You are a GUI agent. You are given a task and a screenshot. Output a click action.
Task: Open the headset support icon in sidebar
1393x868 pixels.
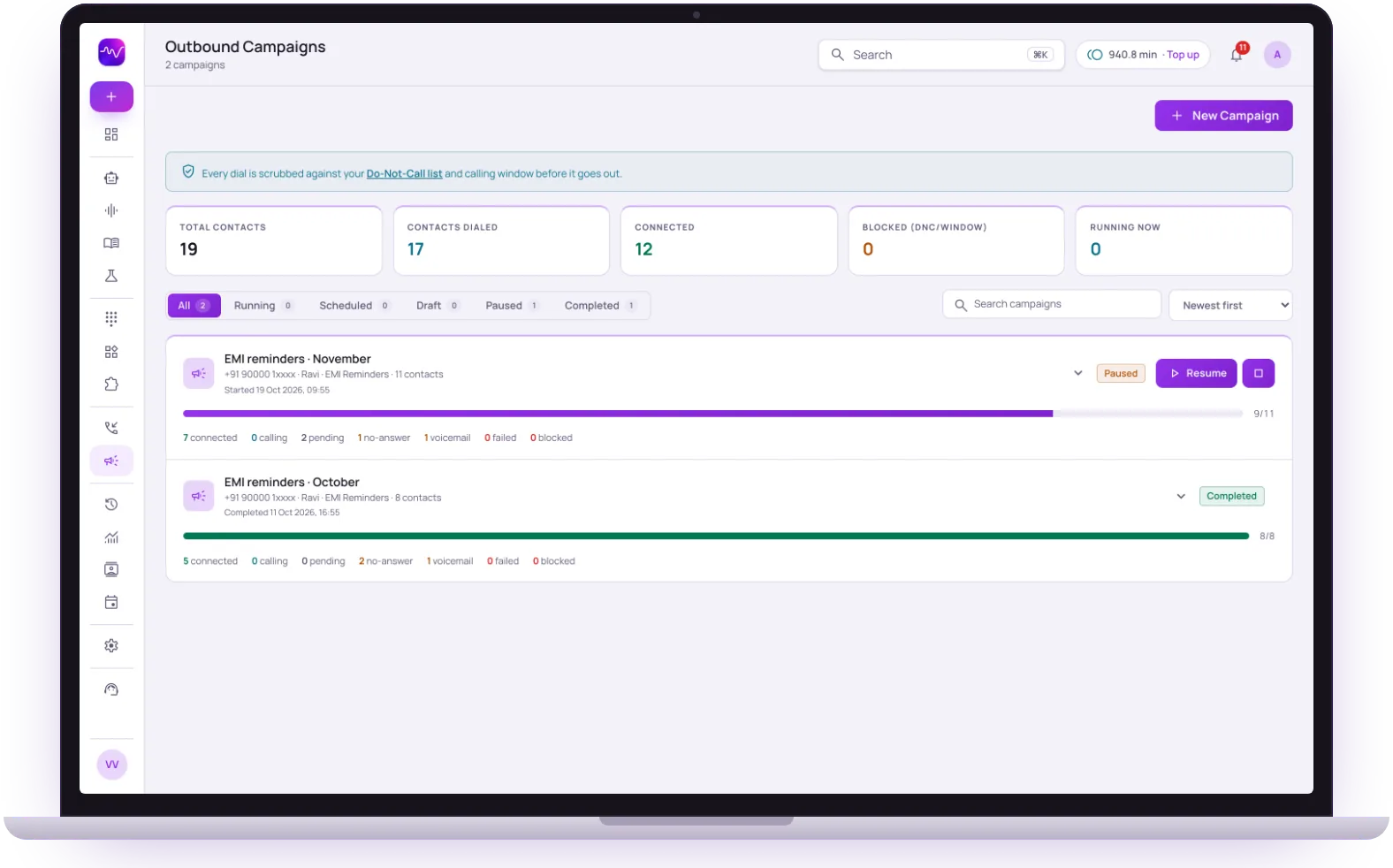[111, 689]
